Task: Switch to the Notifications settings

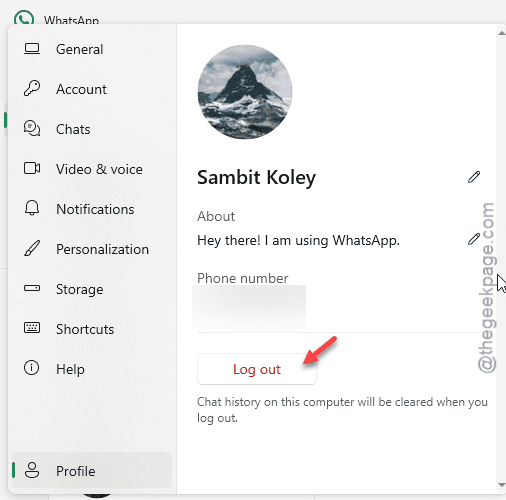Action: coord(92,209)
